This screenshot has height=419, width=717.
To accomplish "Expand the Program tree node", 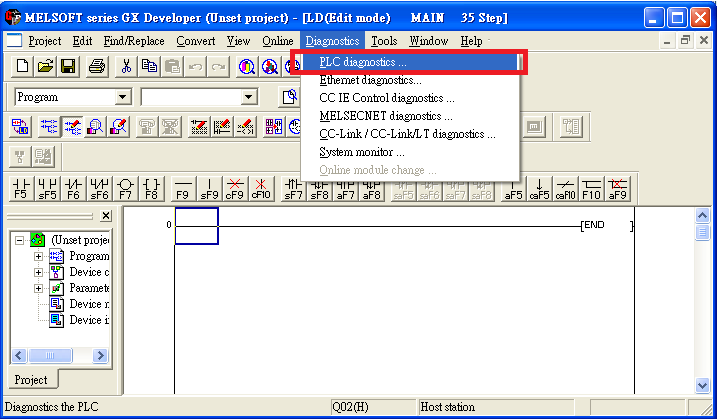I will (x=38, y=256).
